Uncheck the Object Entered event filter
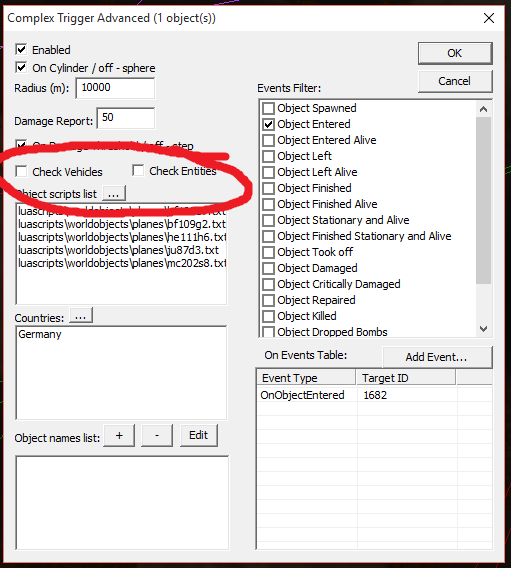Screen dimensions: 511x568 (x=268, y=124)
